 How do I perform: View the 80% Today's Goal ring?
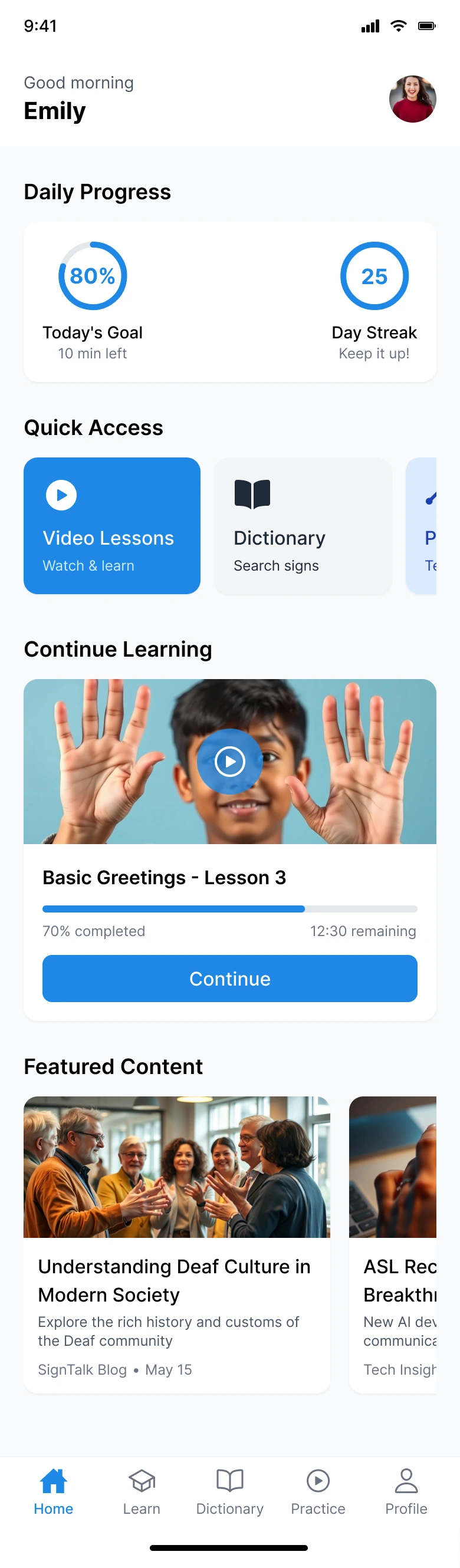click(x=93, y=276)
